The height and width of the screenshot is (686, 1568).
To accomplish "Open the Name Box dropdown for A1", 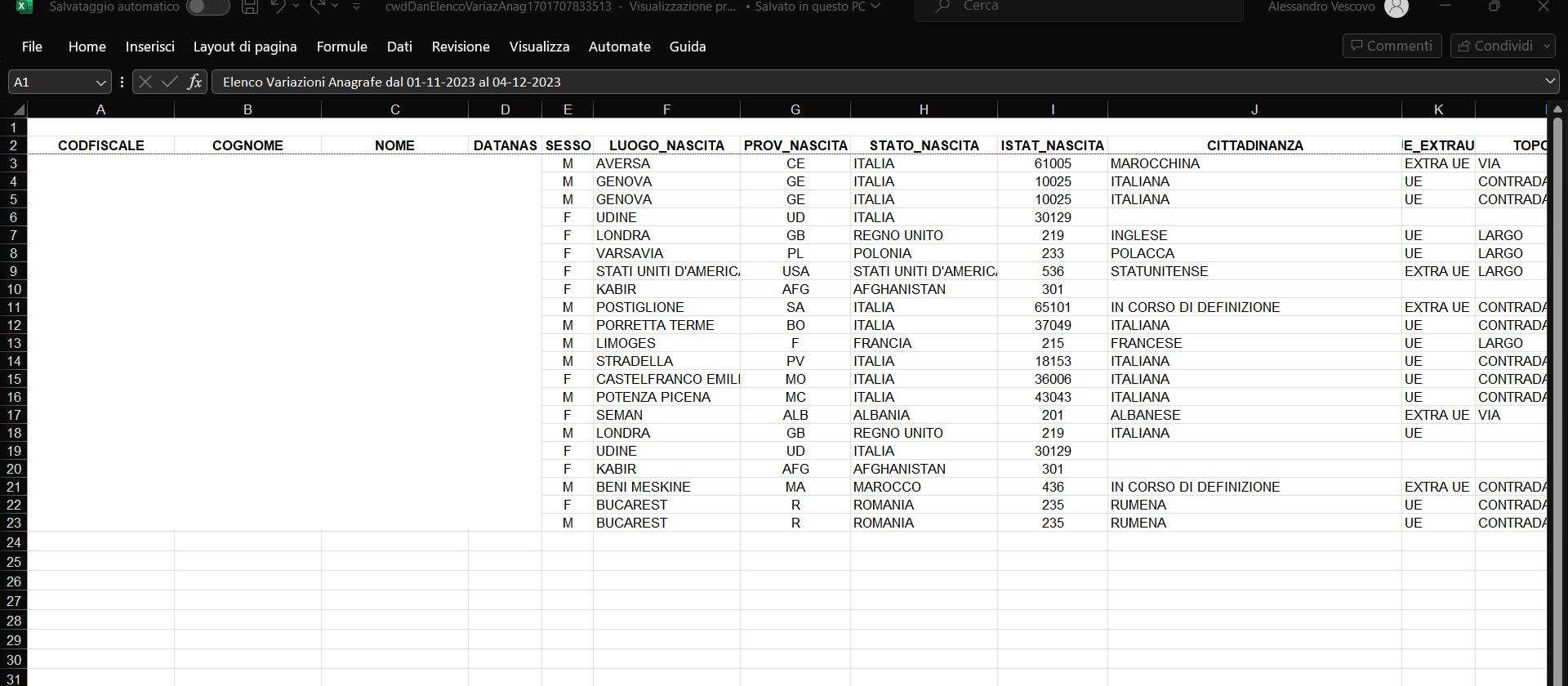I will (101, 82).
